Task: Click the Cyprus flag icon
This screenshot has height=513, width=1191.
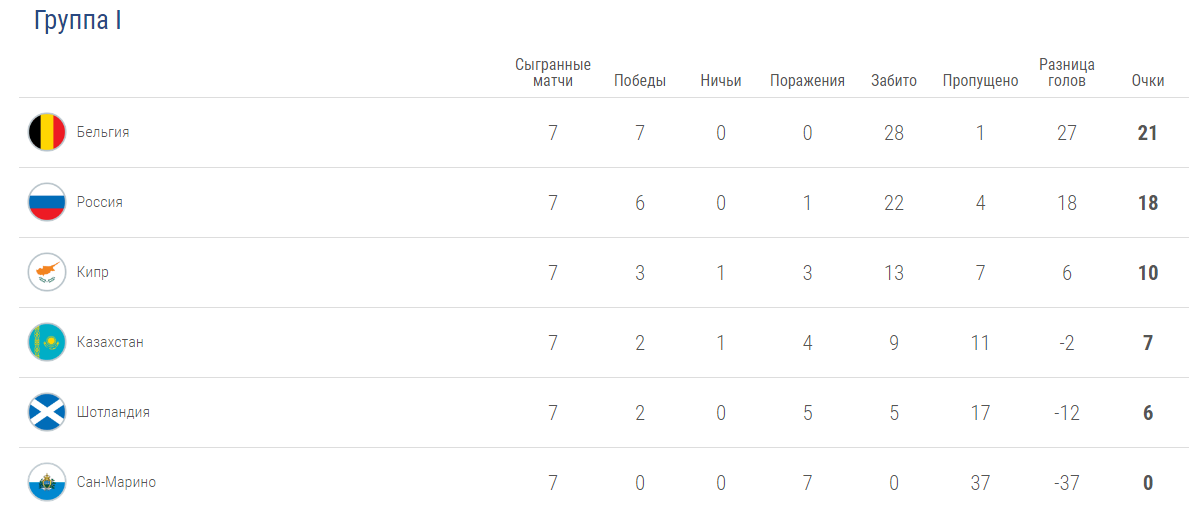Action: coord(47,272)
